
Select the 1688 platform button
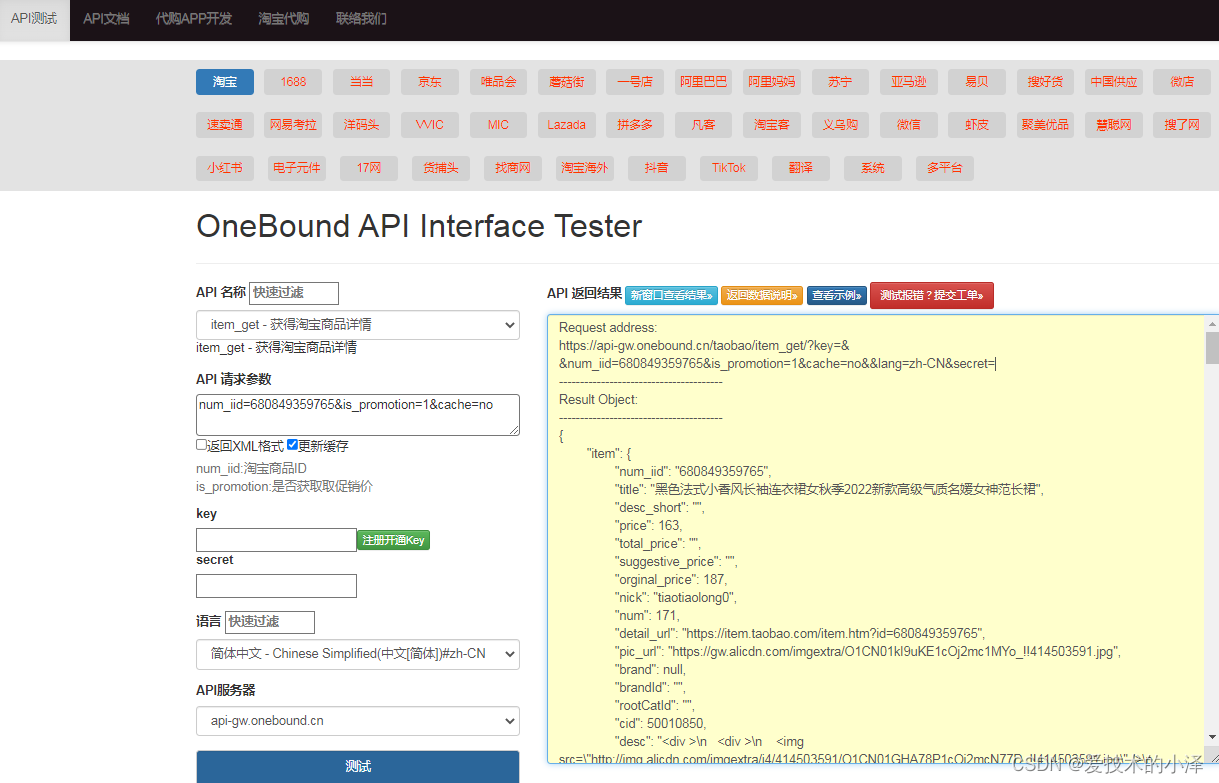293,82
